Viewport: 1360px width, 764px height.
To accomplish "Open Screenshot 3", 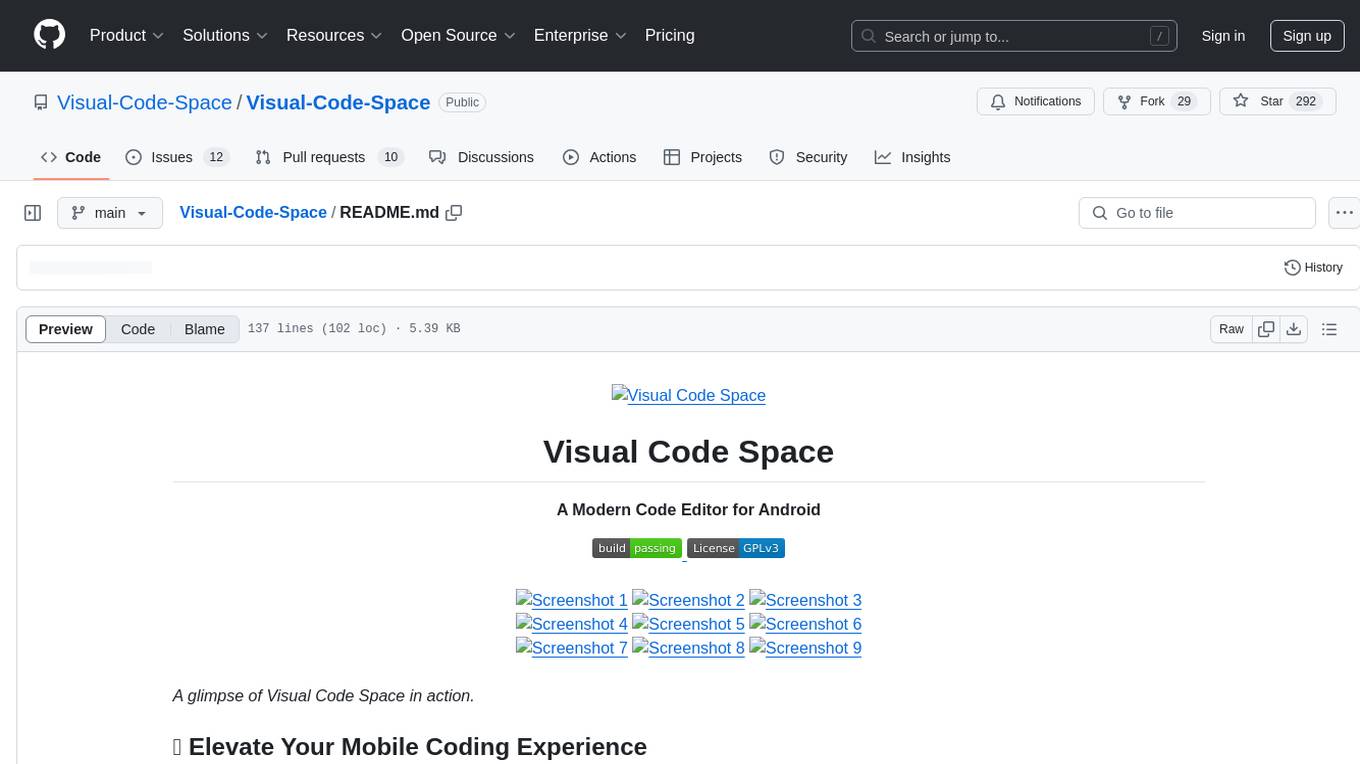I will pos(806,600).
